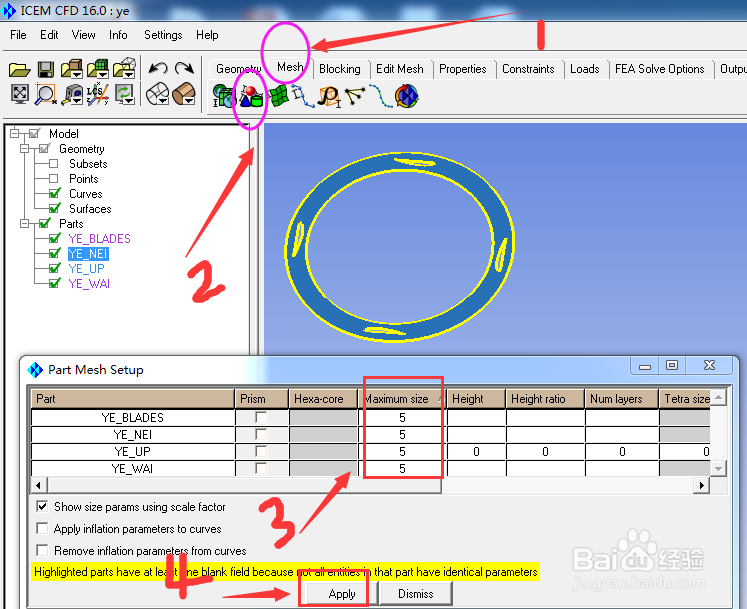The image size is (747, 609).
Task: Hide the YE_NEI part
Action: tap(55, 253)
